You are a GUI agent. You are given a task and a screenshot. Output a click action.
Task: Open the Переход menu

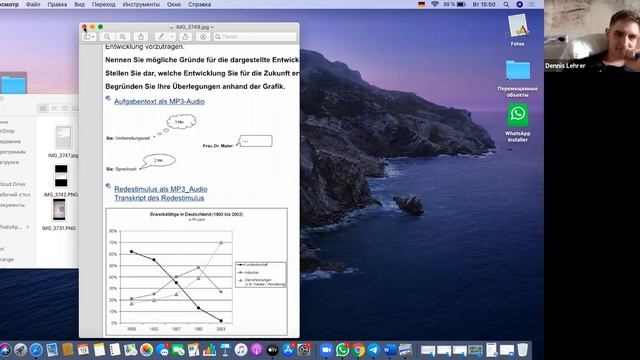pyautogui.click(x=104, y=4)
